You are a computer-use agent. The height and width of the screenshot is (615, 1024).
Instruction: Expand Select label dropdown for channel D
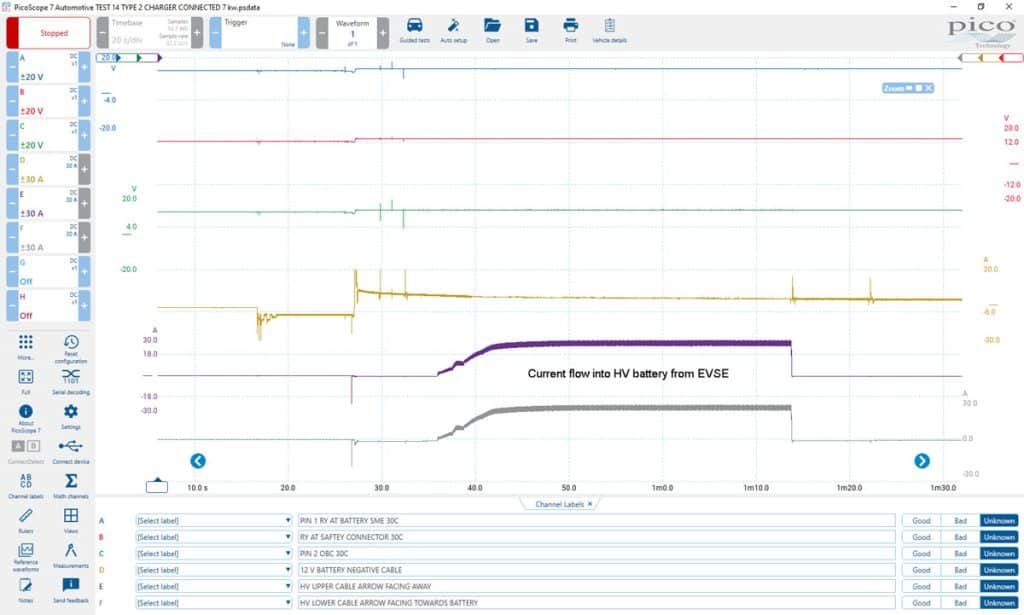click(214, 570)
